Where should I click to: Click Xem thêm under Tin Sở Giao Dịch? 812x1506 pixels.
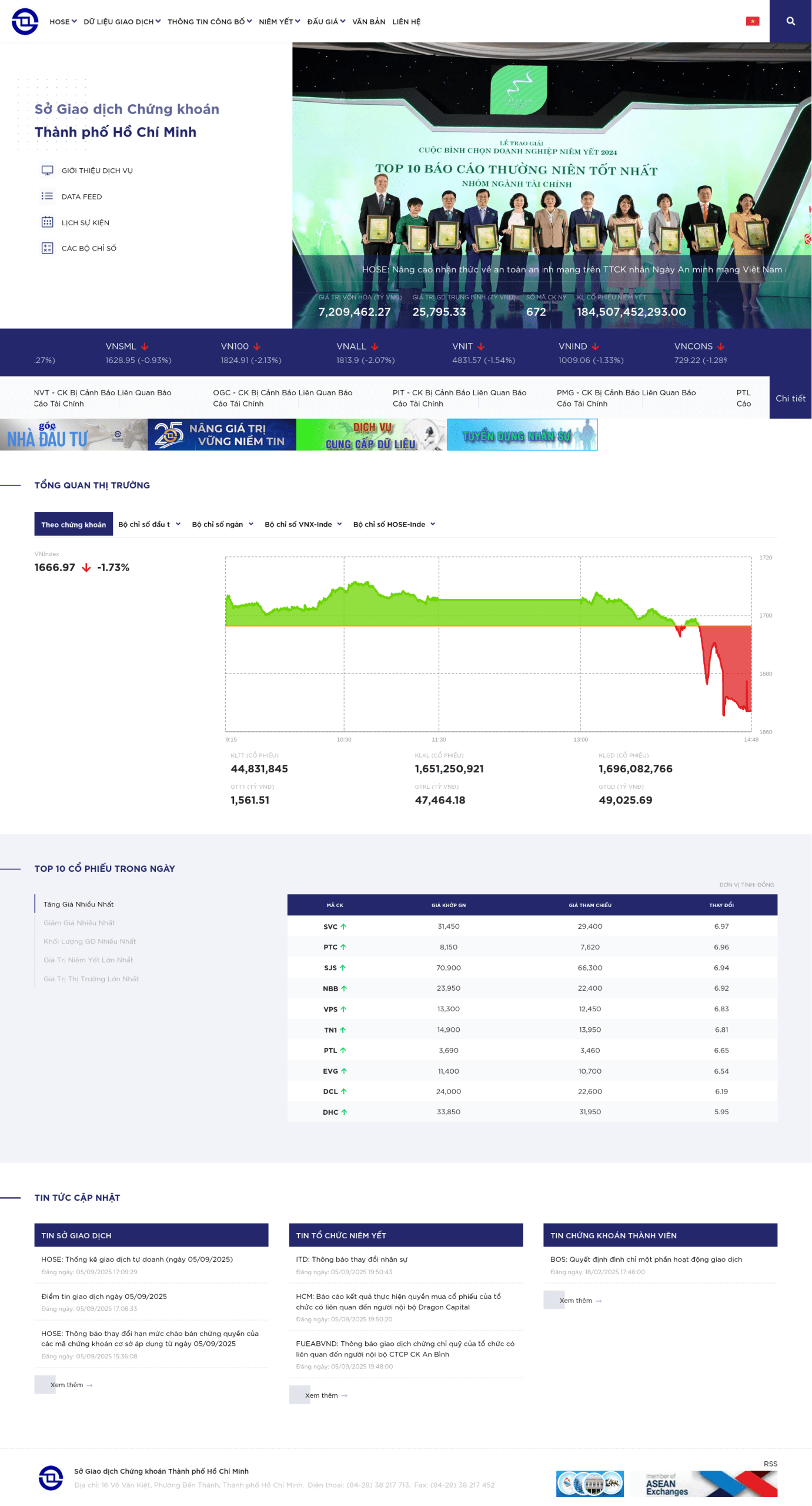67,1385
